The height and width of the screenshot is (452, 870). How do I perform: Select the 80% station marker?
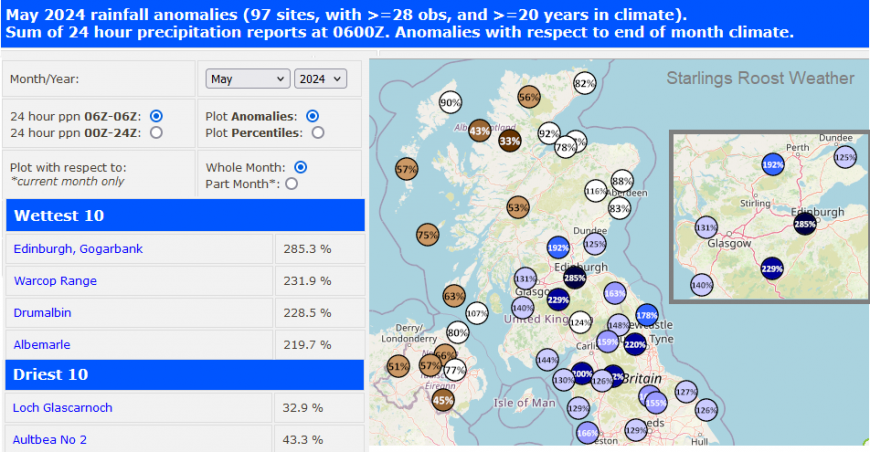pos(457,333)
